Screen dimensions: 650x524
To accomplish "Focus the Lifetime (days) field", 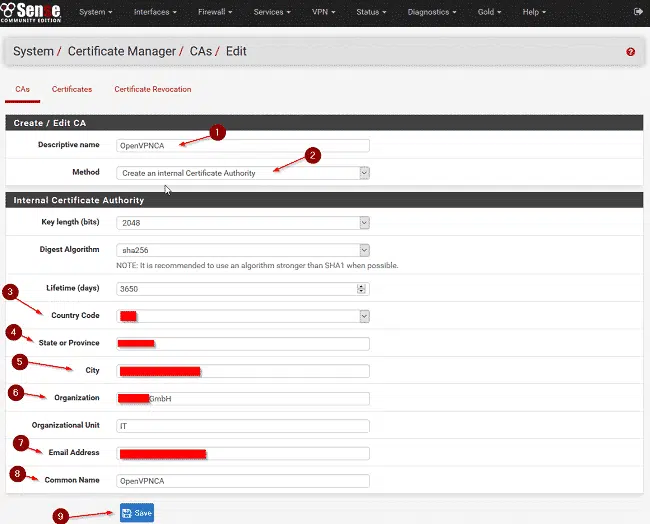I will point(243,289).
